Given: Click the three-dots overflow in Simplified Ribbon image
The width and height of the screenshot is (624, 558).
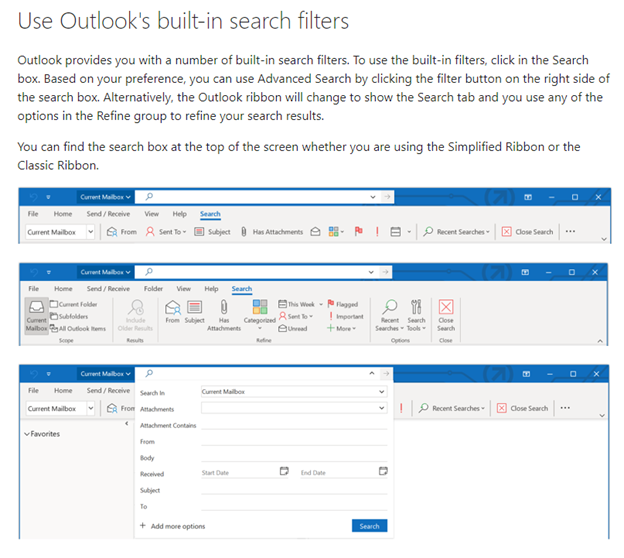Looking at the screenshot, I should (570, 231).
